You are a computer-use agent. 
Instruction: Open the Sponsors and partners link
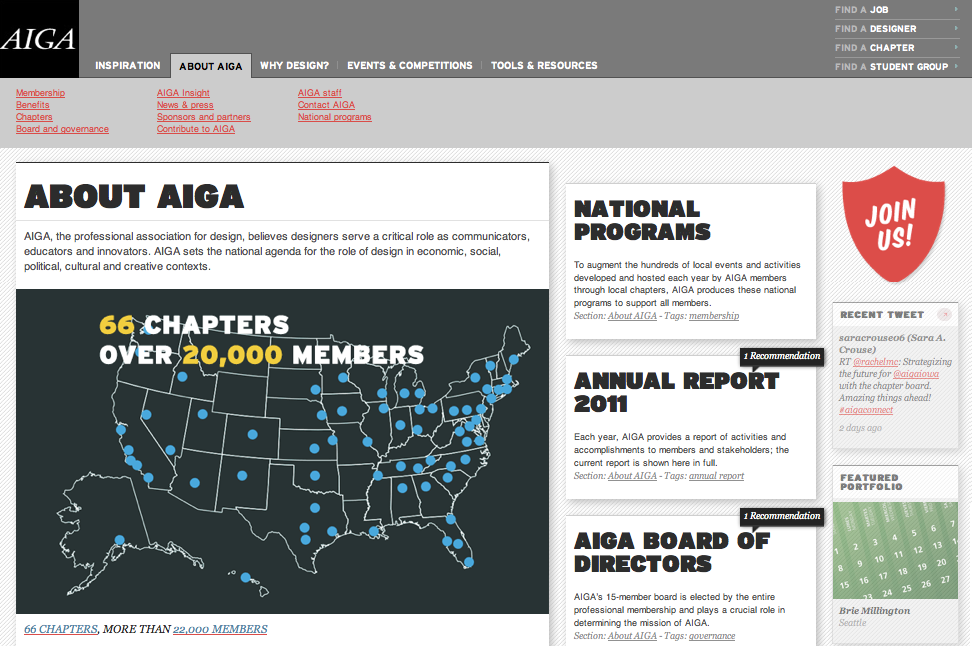[203, 117]
